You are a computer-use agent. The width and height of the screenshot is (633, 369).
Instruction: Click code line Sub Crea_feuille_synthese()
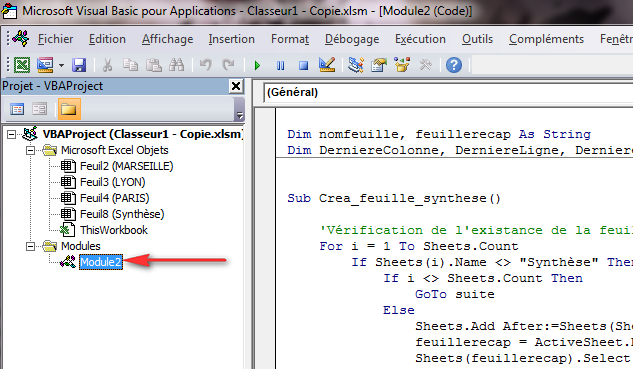[394, 198]
